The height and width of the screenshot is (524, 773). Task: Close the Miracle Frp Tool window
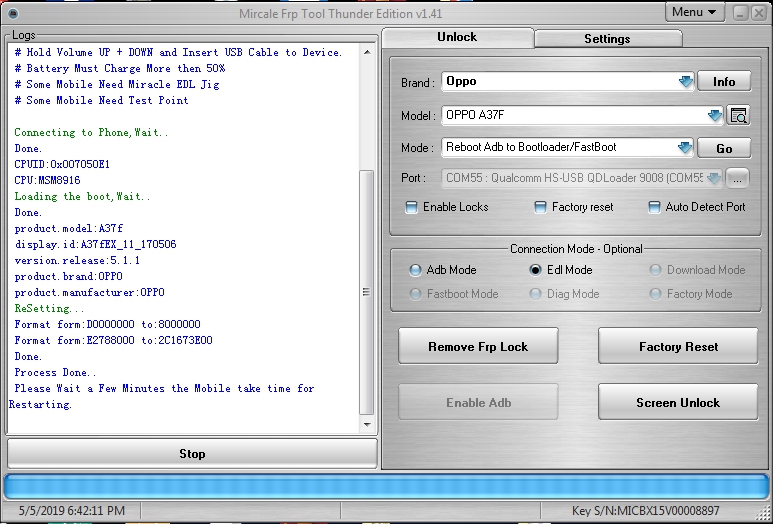[x=759, y=13]
